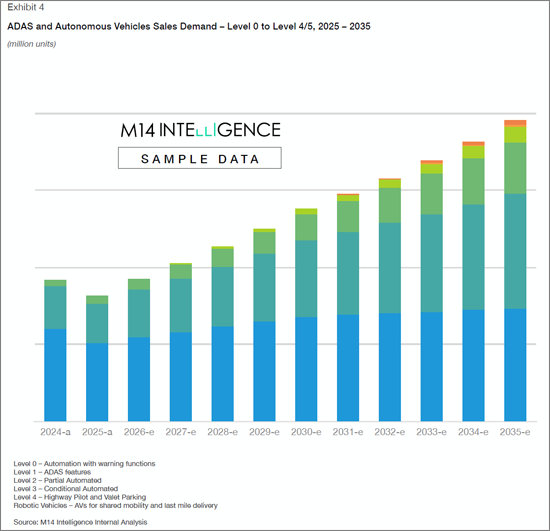Select the 2035-e axis label
Image resolution: width=550 pixels, height=531 pixels.
[x=515, y=432]
